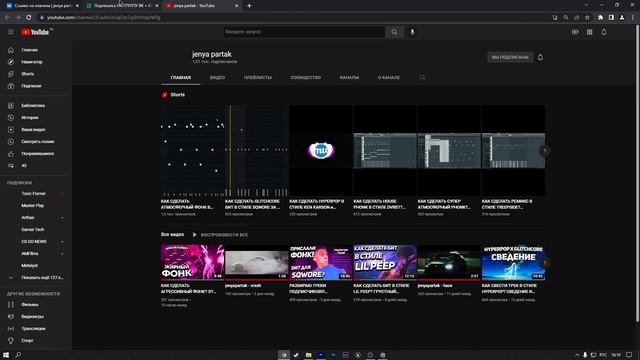Search within jenya partak channel icon

[422, 78]
